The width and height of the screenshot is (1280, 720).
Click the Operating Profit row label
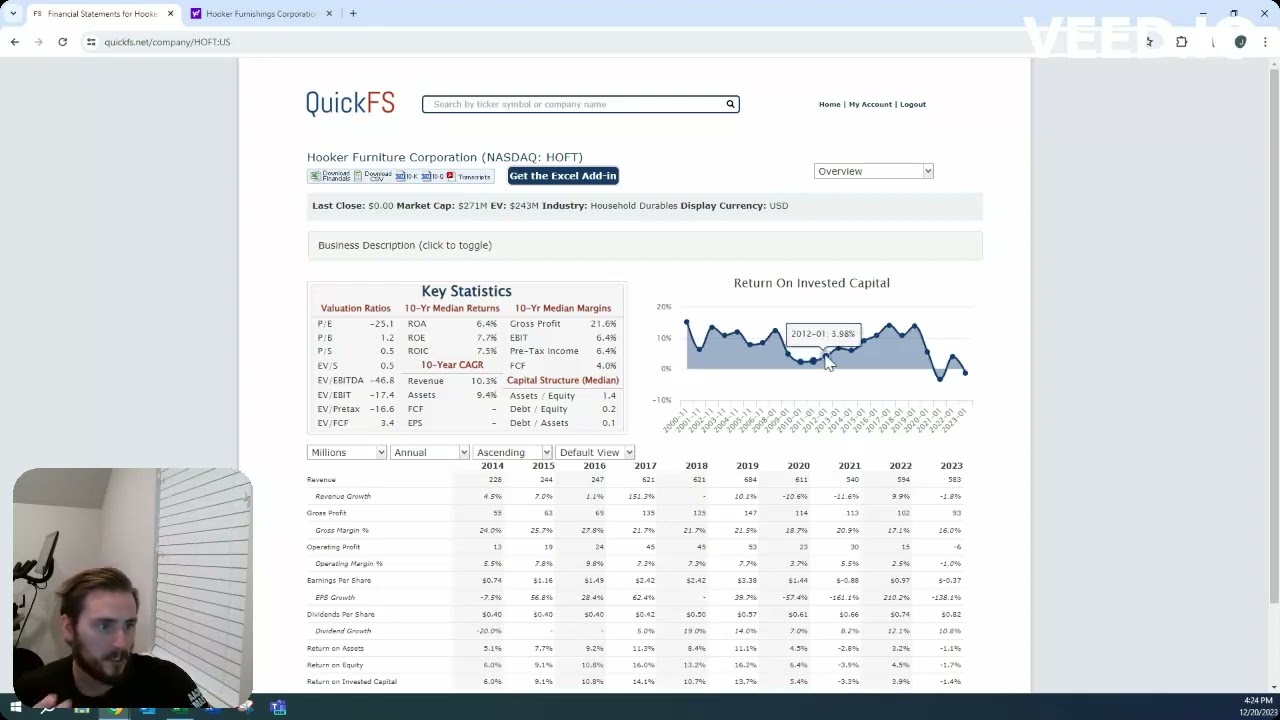click(x=333, y=547)
